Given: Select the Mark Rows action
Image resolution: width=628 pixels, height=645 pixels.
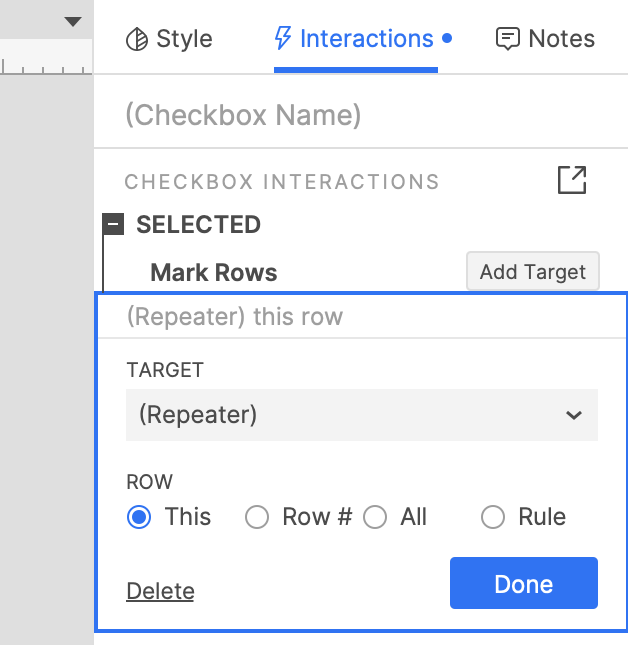Looking at the screenshot, I should (214, 272).
